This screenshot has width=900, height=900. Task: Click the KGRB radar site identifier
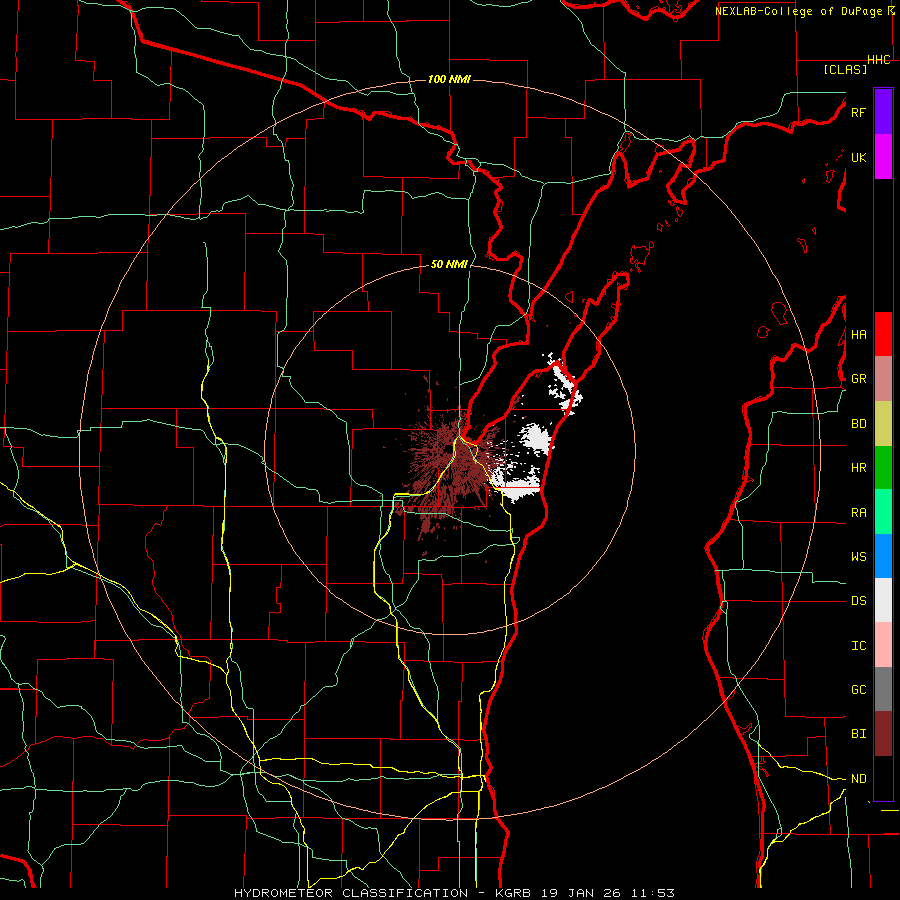coord(516,893)
